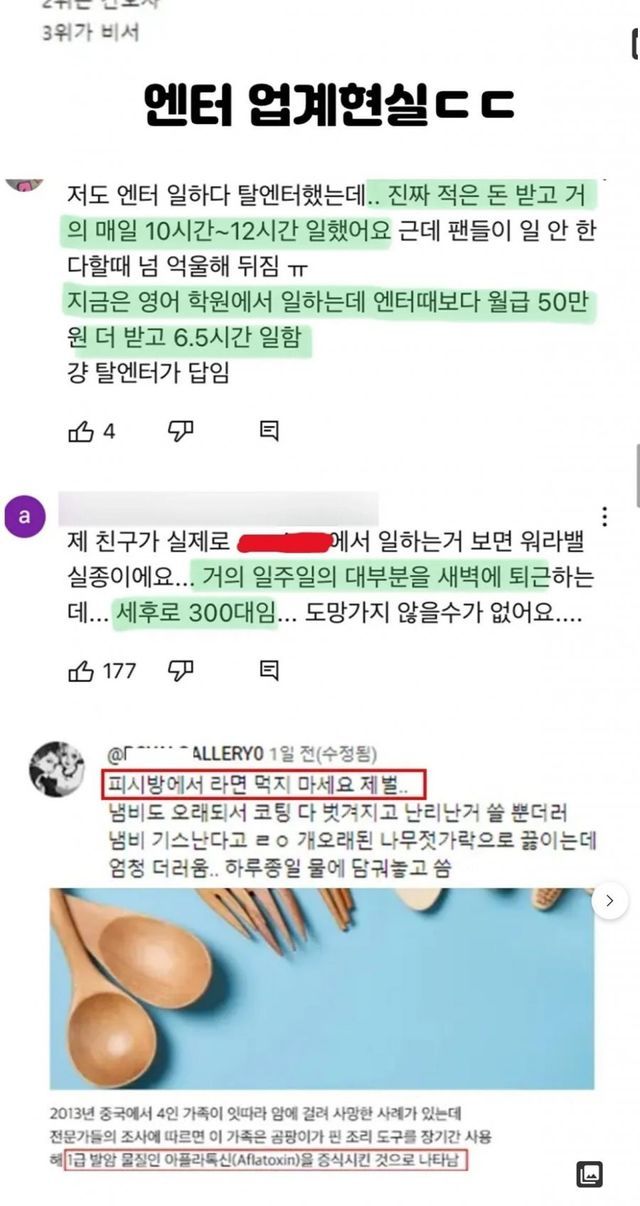Like the comment with 177 likes
Viewport: 640px width, 1206px height.
point(80,670)
